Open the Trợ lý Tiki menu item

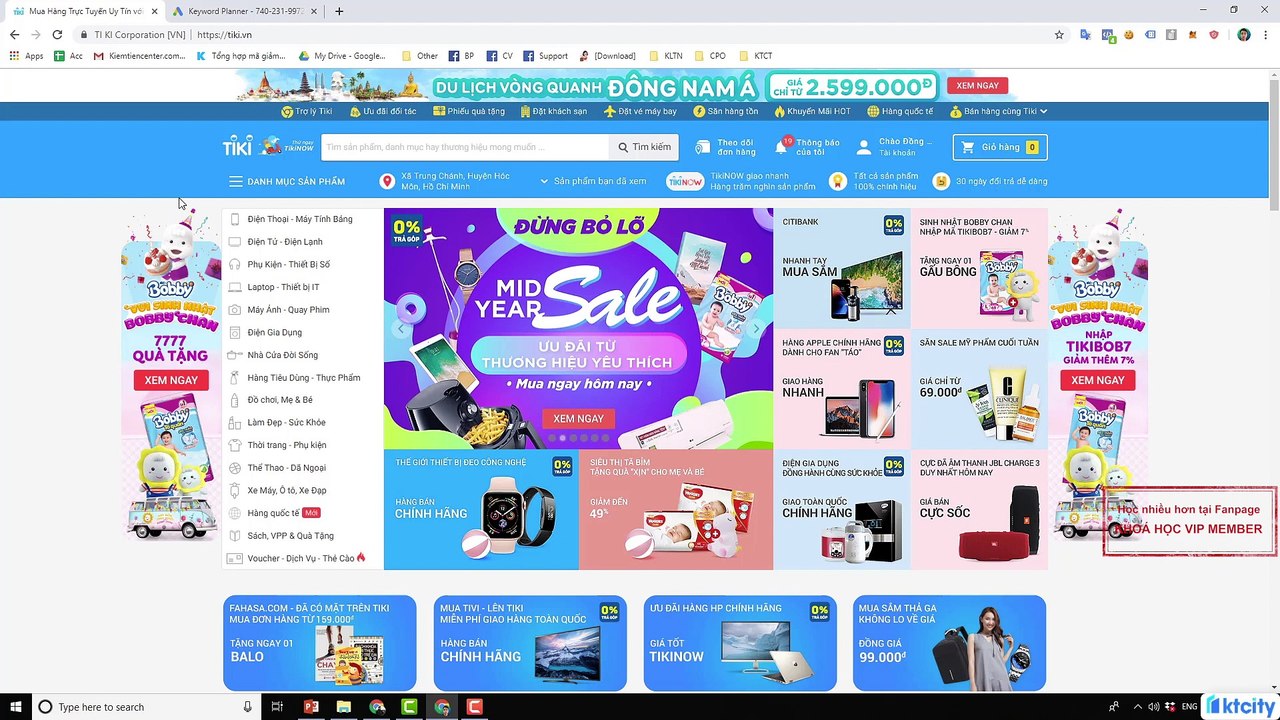pyautogui.click(x=306, y=111)
